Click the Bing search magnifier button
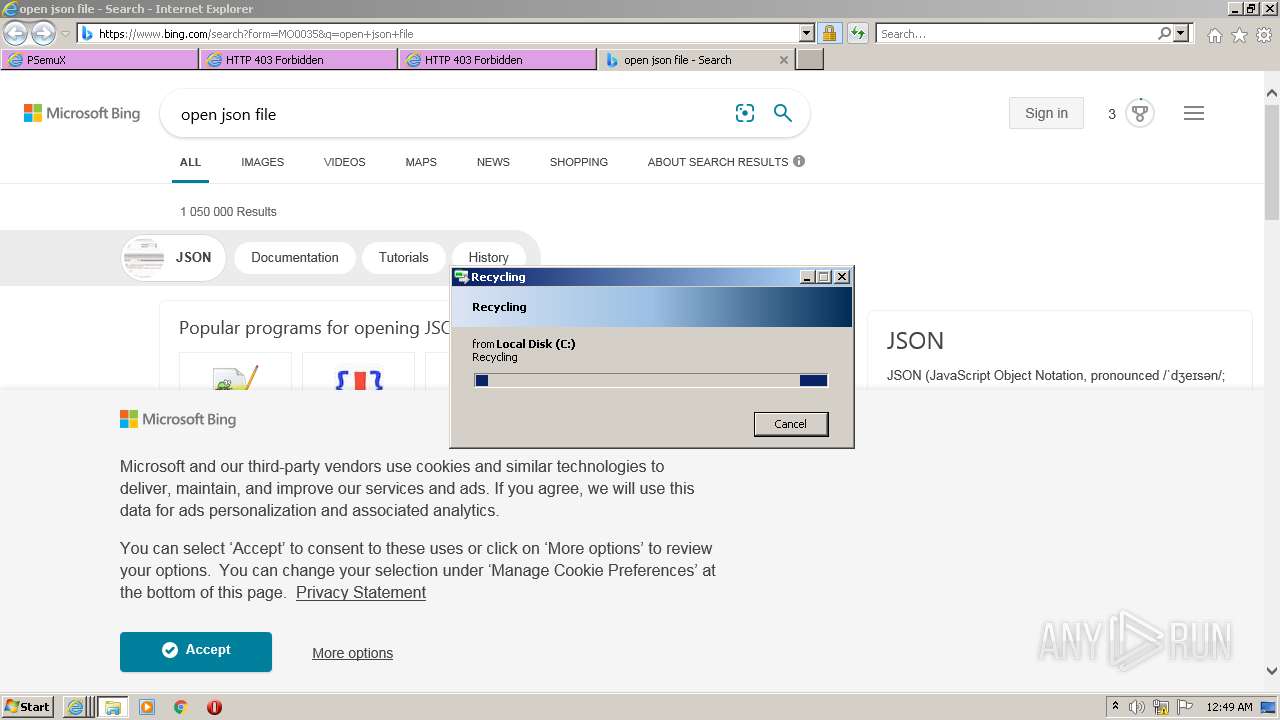 783,113
